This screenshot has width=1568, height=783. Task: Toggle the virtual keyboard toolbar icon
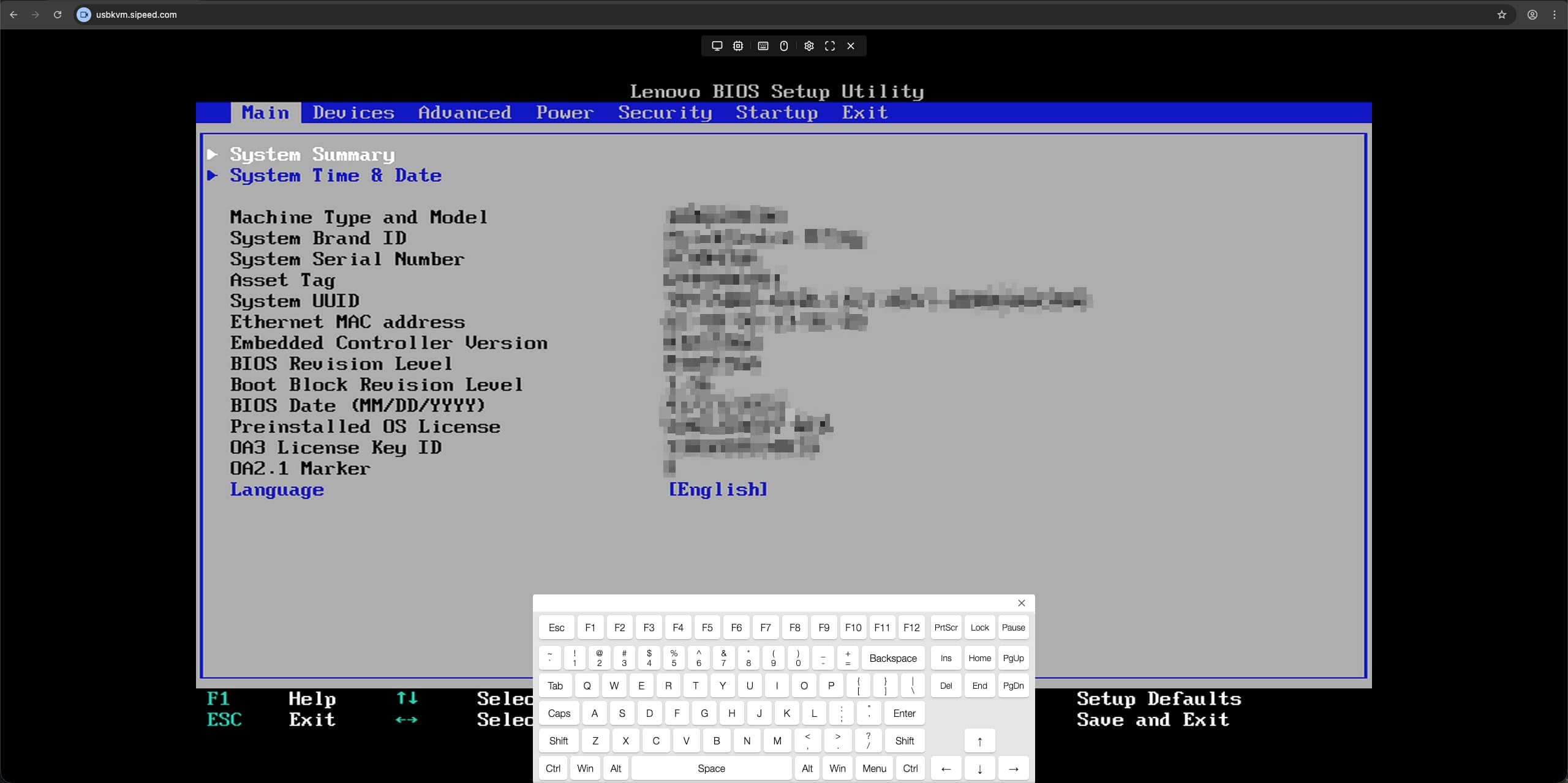point(763,46)
